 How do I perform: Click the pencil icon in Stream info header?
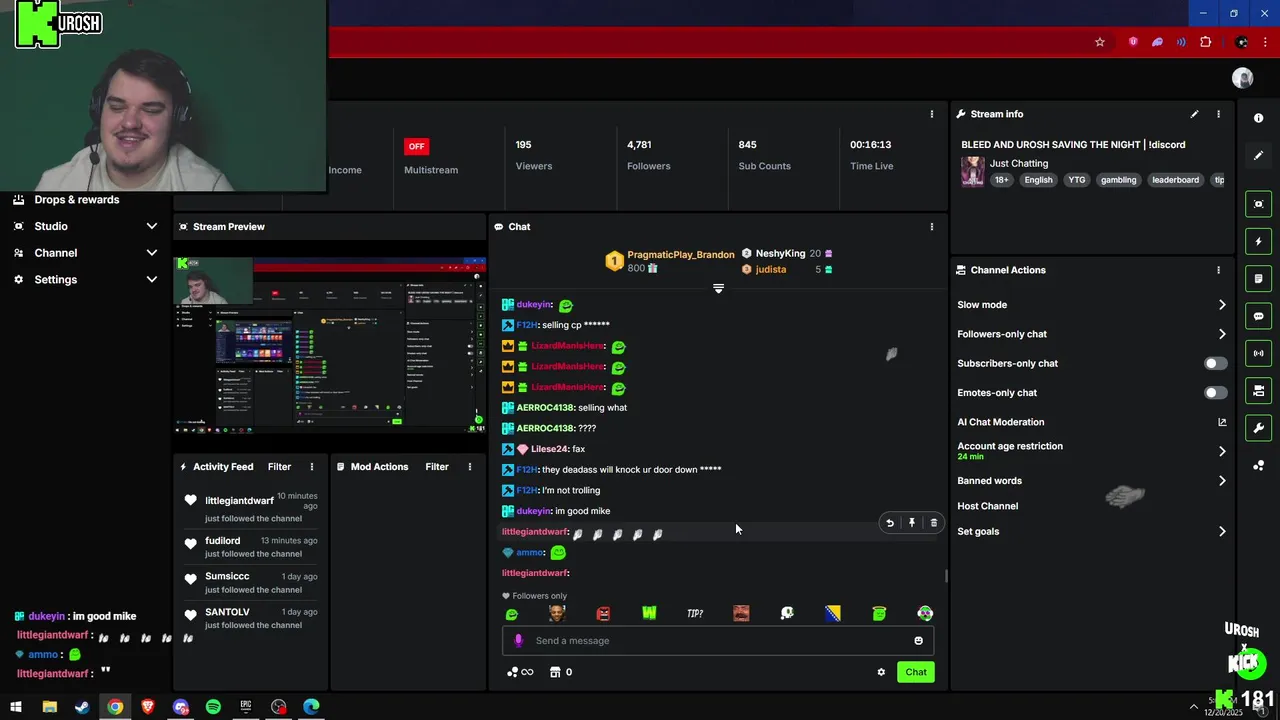click(1194, 114)
